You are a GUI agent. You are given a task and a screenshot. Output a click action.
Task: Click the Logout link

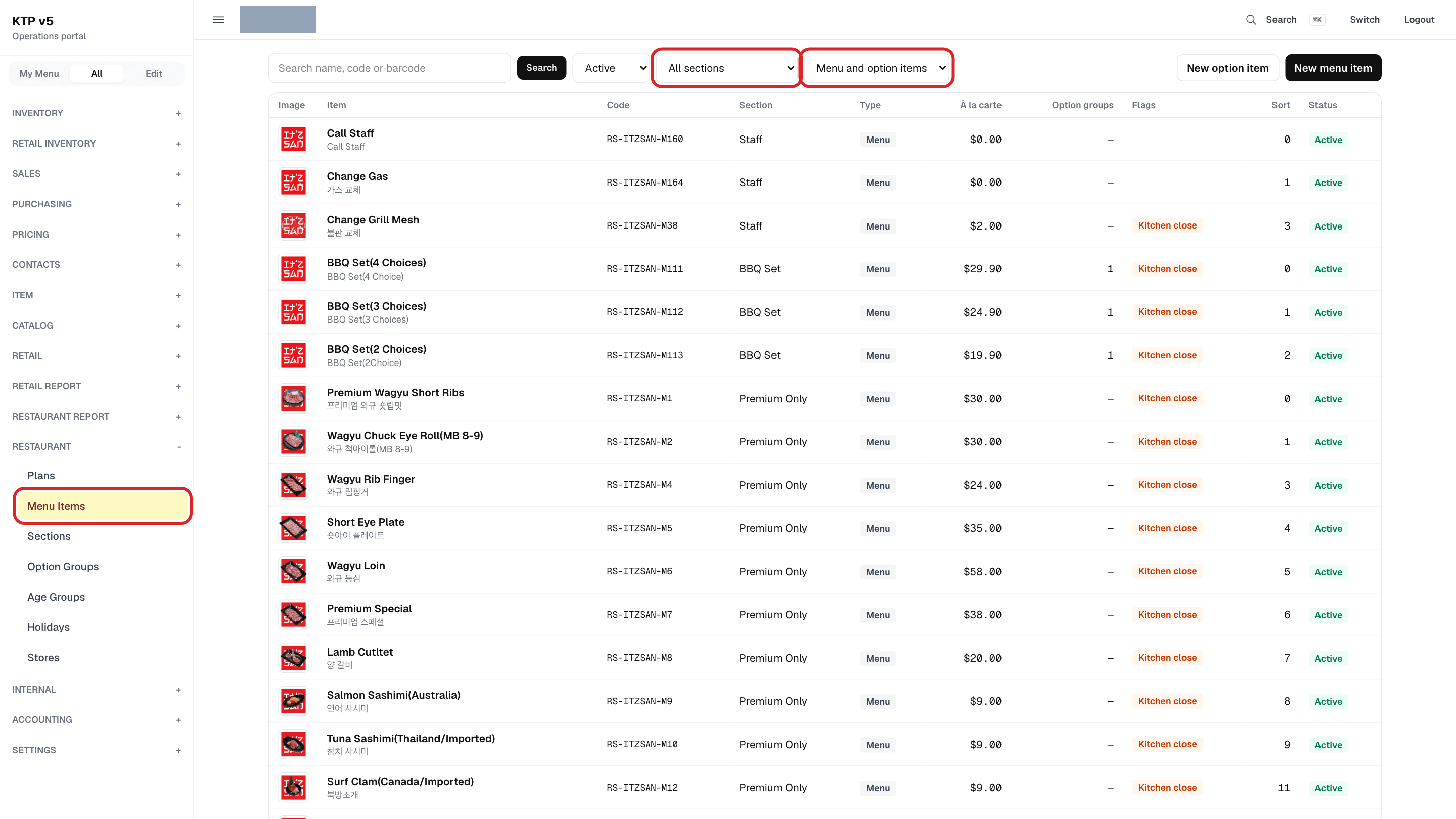point(1419,20)
